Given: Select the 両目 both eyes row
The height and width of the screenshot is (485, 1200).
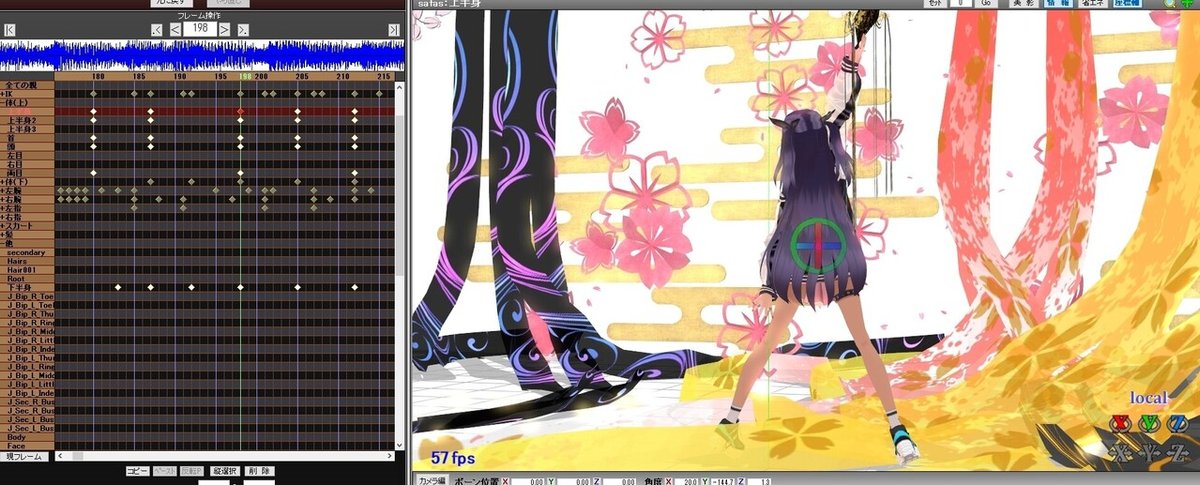Looking at the screenshot, I should tap(27, 173).
